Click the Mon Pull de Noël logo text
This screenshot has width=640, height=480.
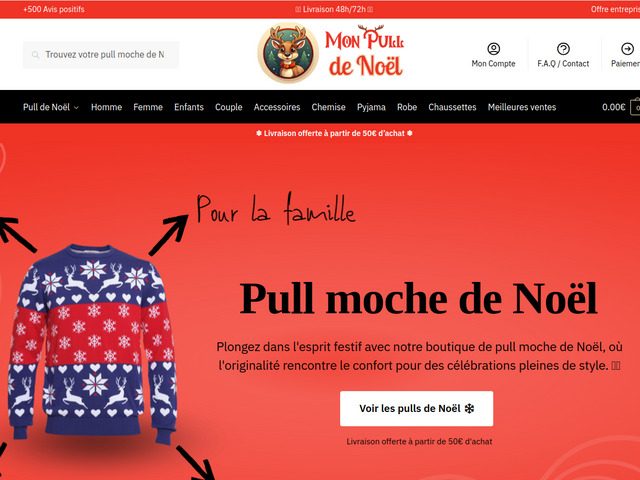(x=364, y=52)
